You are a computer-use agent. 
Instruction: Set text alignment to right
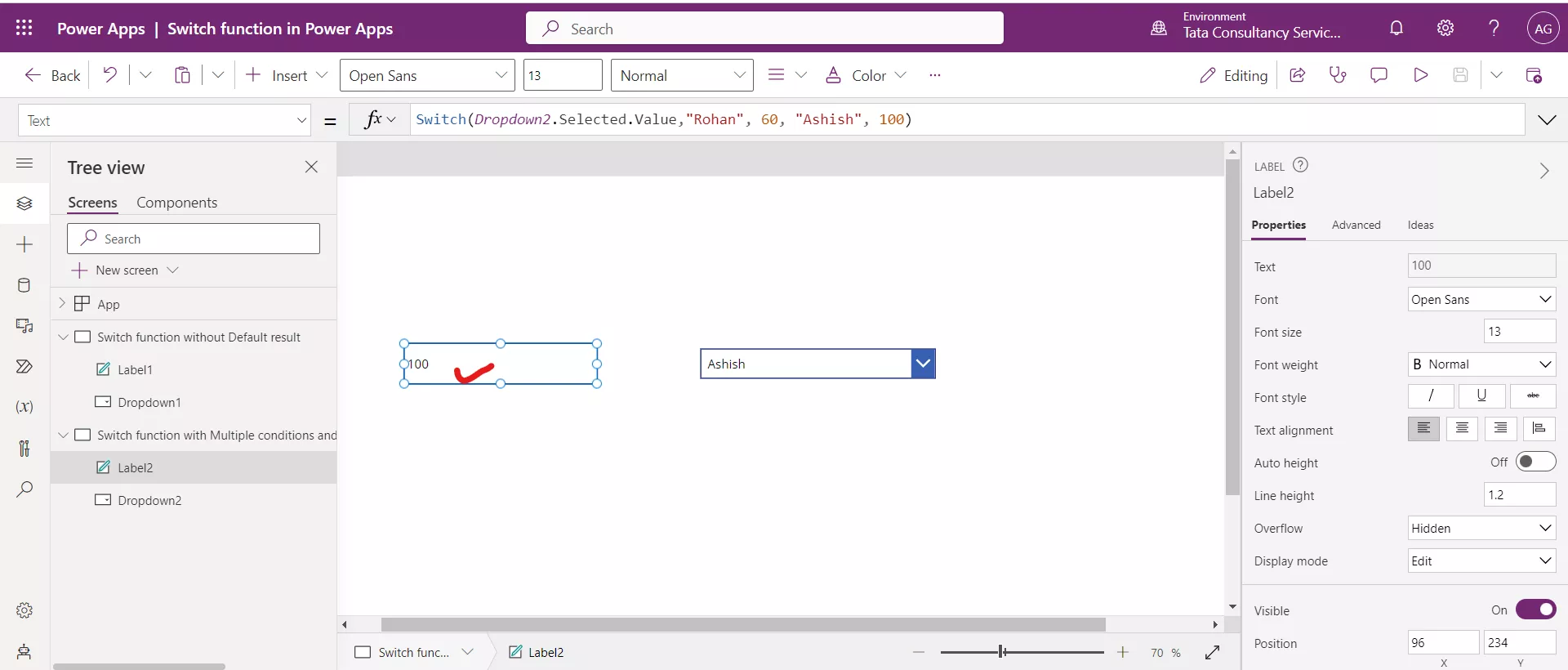(1500, 429)
